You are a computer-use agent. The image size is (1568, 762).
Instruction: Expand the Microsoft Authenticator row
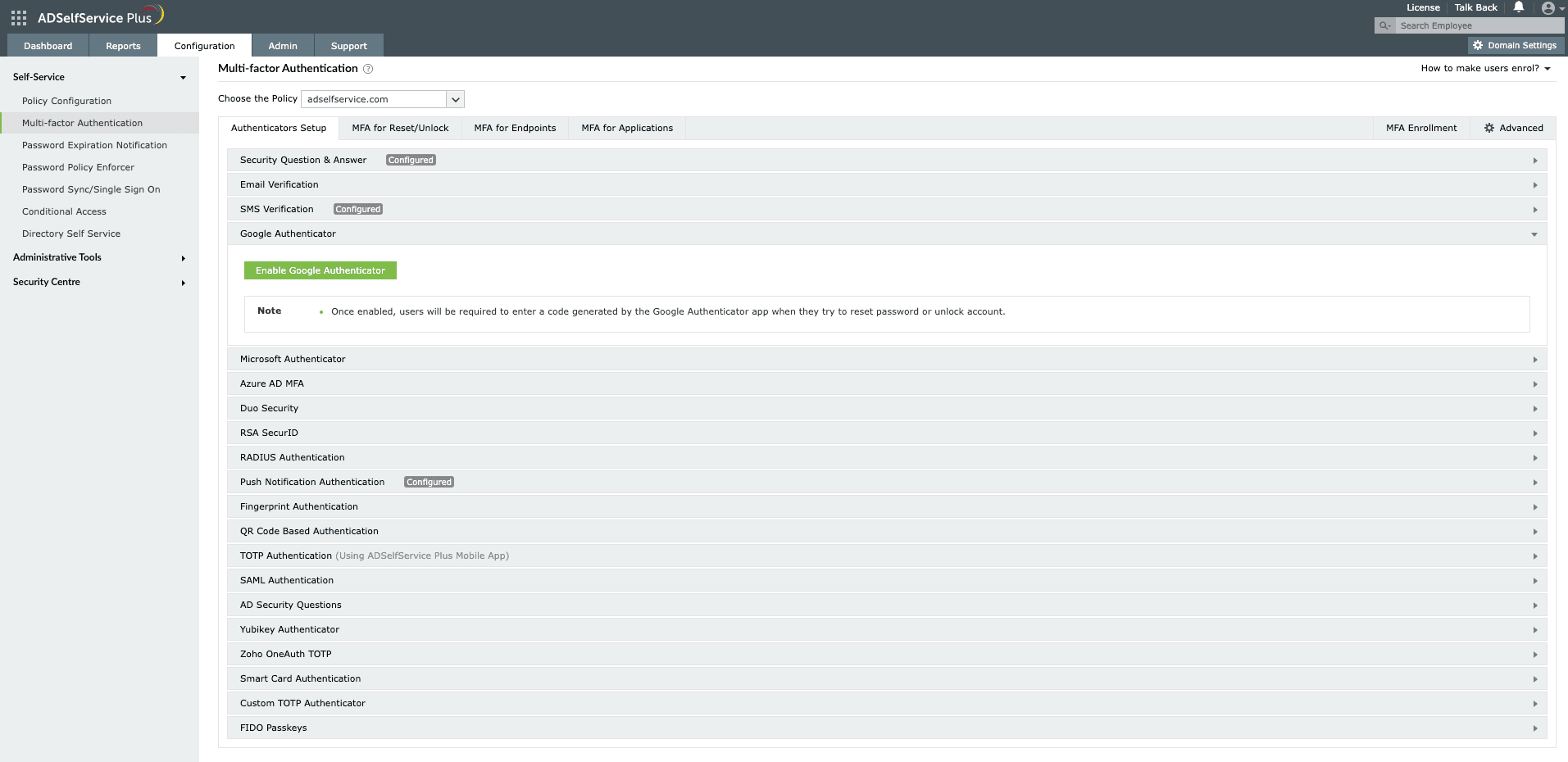tap(887, 359)
